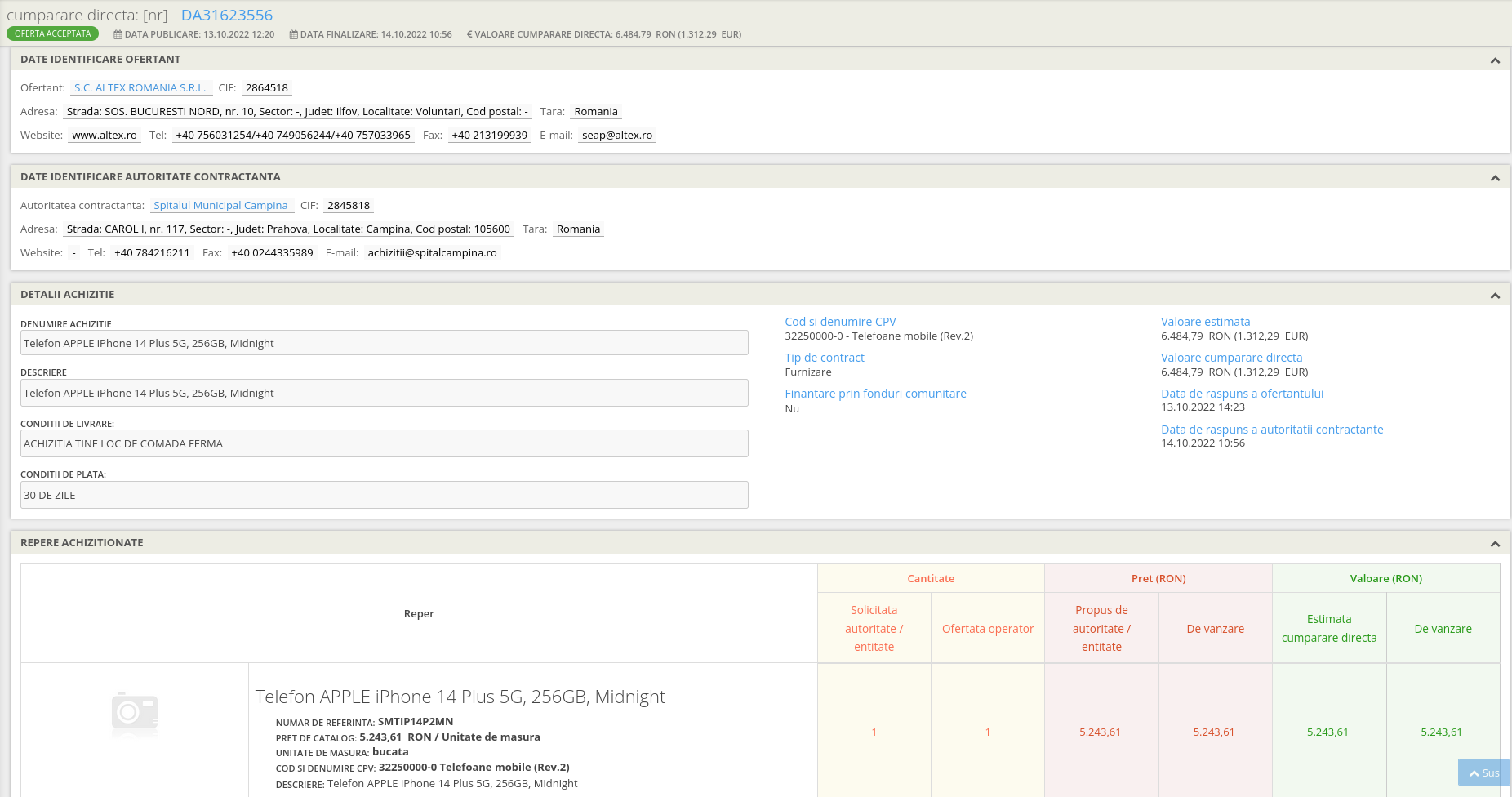
Task: Click the Solicitata autoritate / entitate column header
Action: [874, 629]
